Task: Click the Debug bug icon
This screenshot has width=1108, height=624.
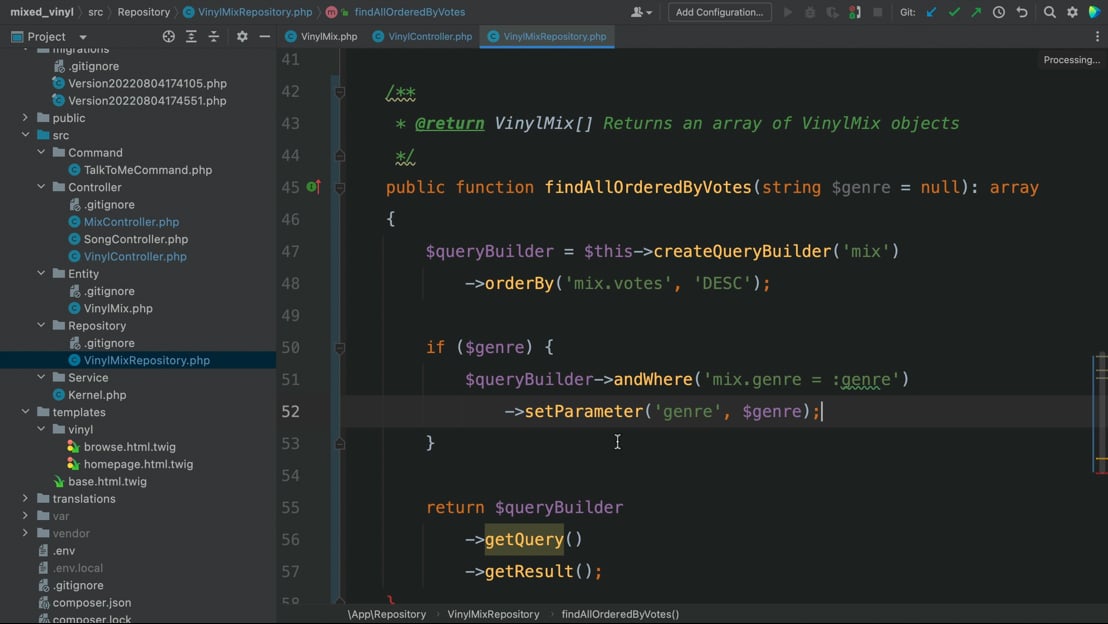Action: pyautogui.click(x=810, y=12)
